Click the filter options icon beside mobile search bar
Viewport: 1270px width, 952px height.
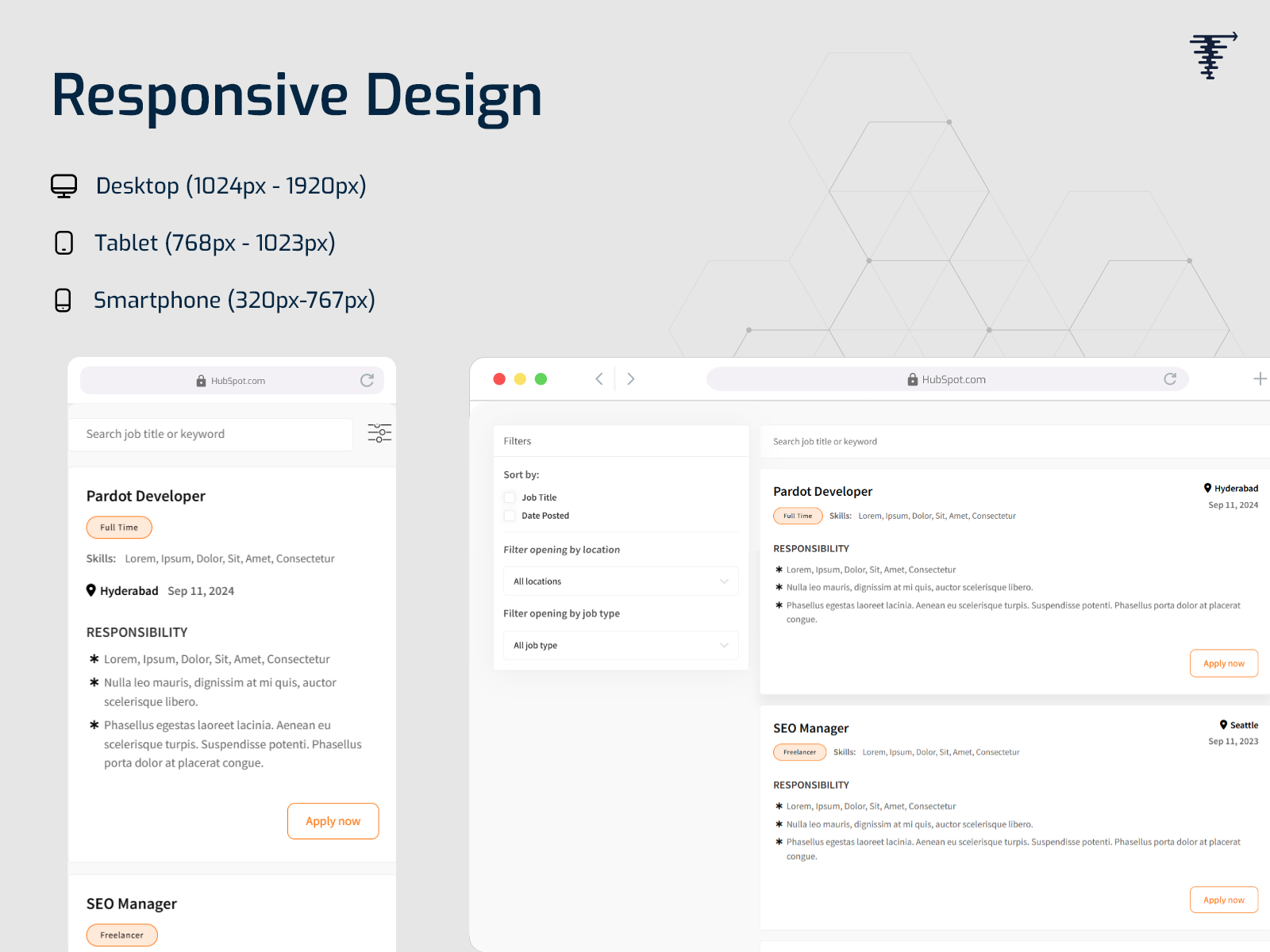(x=379, y=433)
